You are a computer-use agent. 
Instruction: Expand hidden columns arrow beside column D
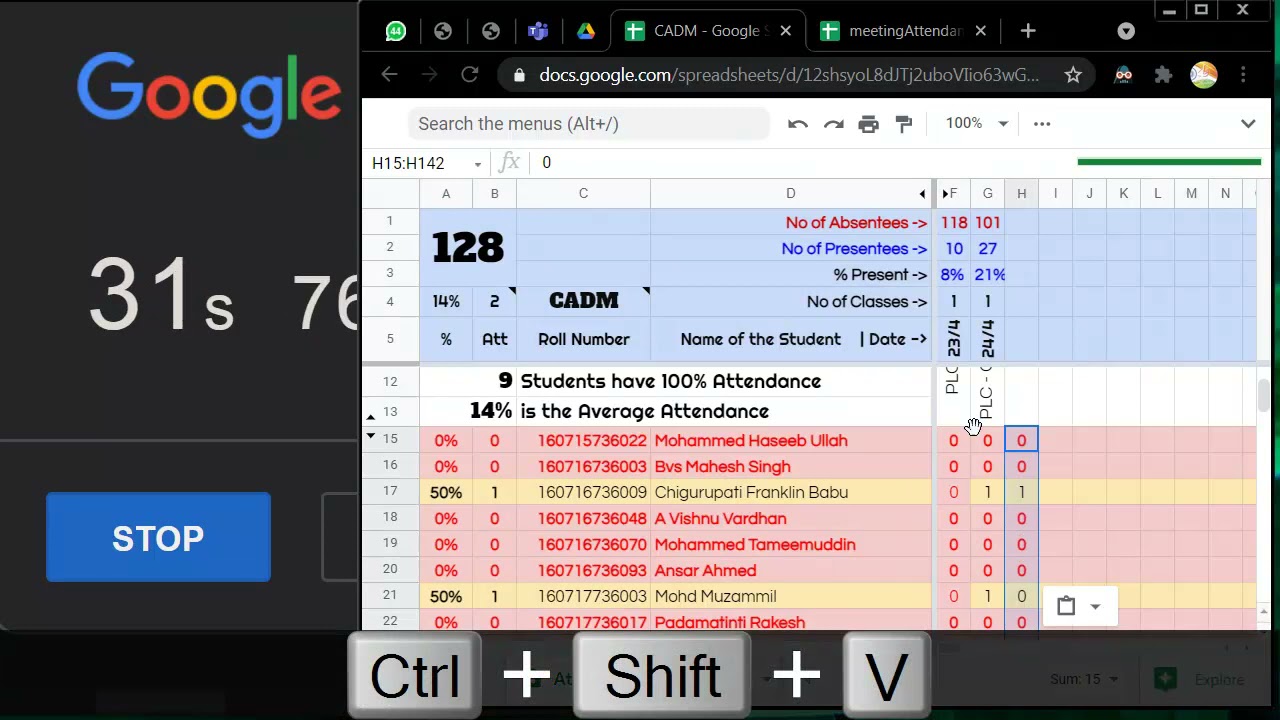click(923, 194)
